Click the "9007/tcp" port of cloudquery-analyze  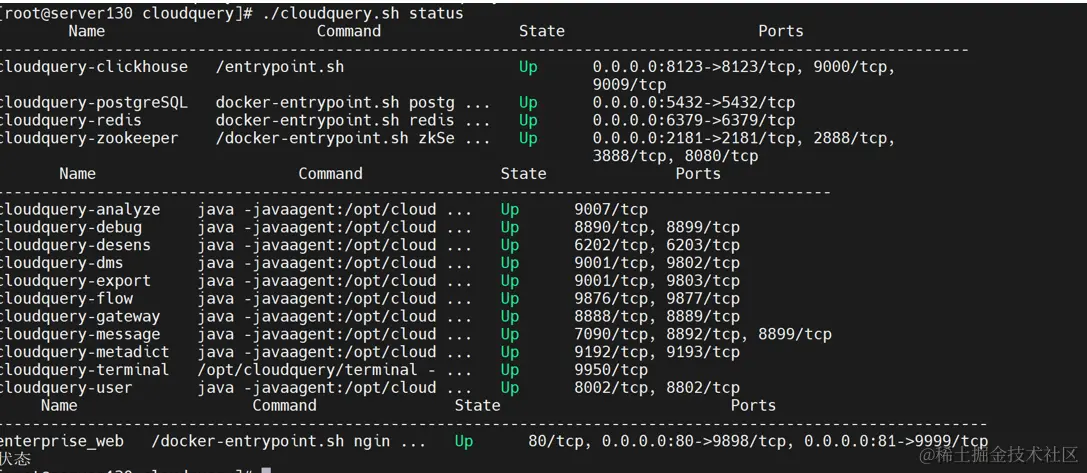pyautogui.click(x=611, y=209)
